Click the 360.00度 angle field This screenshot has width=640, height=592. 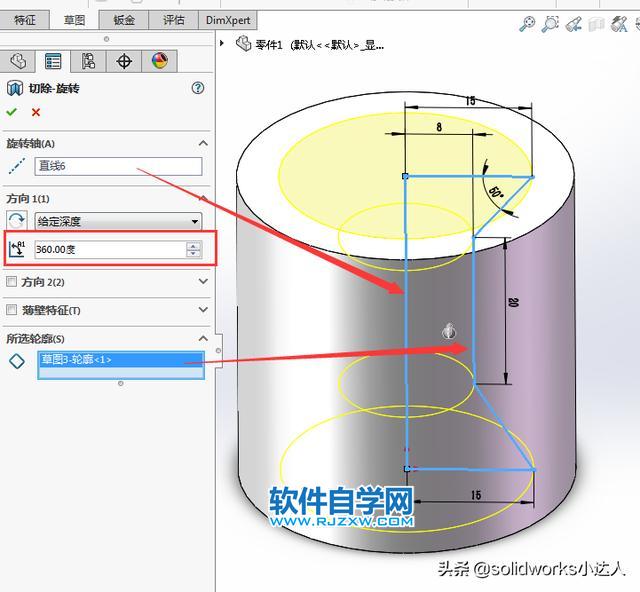[110, 249]
